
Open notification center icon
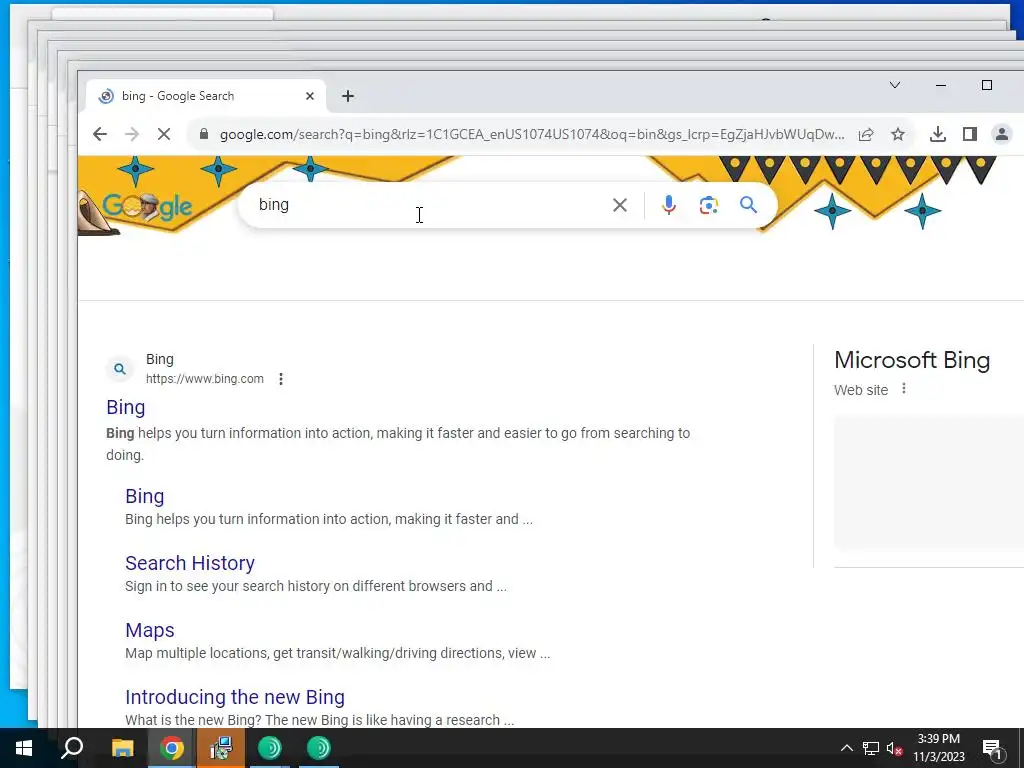[x=993, y=749]
